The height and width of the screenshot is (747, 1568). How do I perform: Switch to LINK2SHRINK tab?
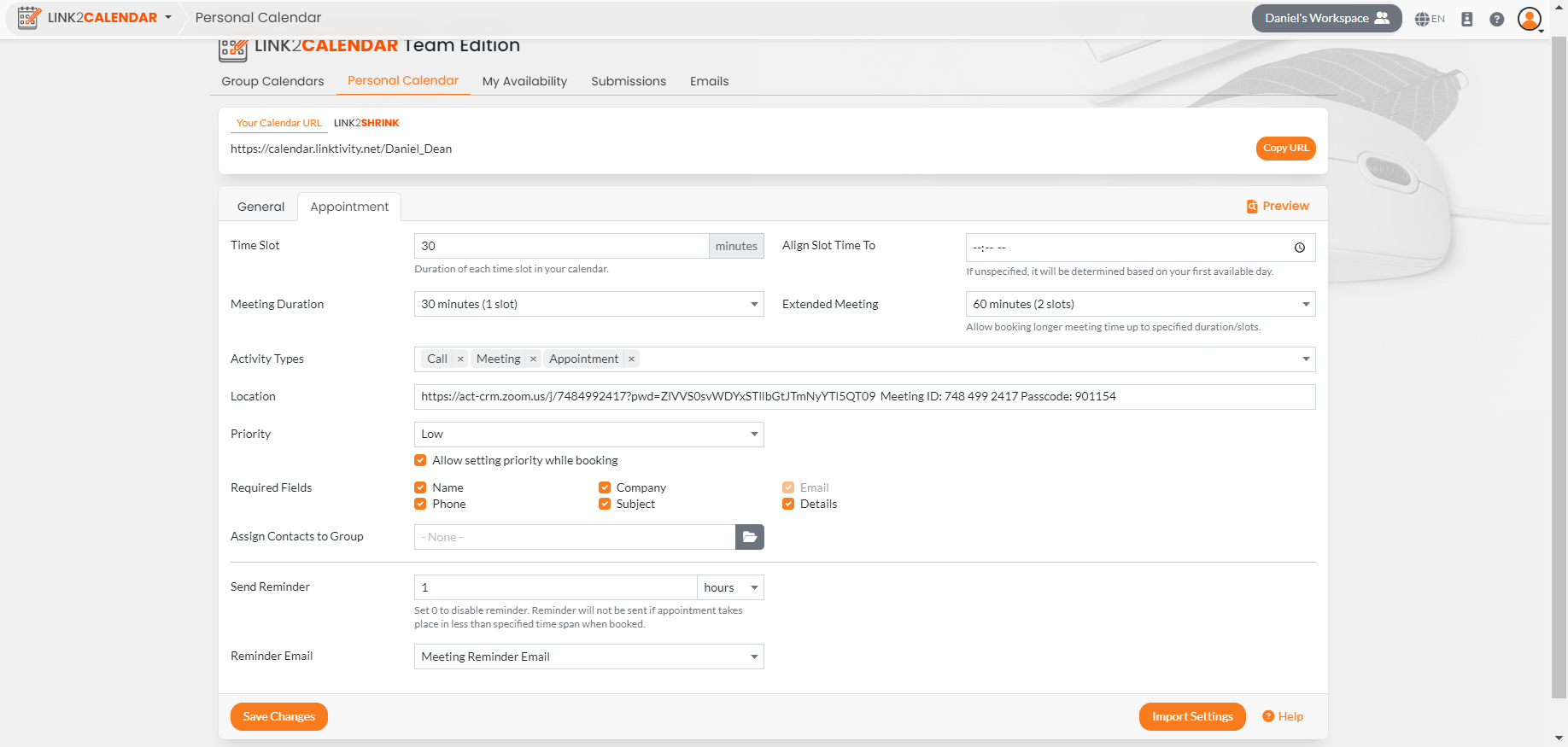pyautogui.click(x=366, y=123)
